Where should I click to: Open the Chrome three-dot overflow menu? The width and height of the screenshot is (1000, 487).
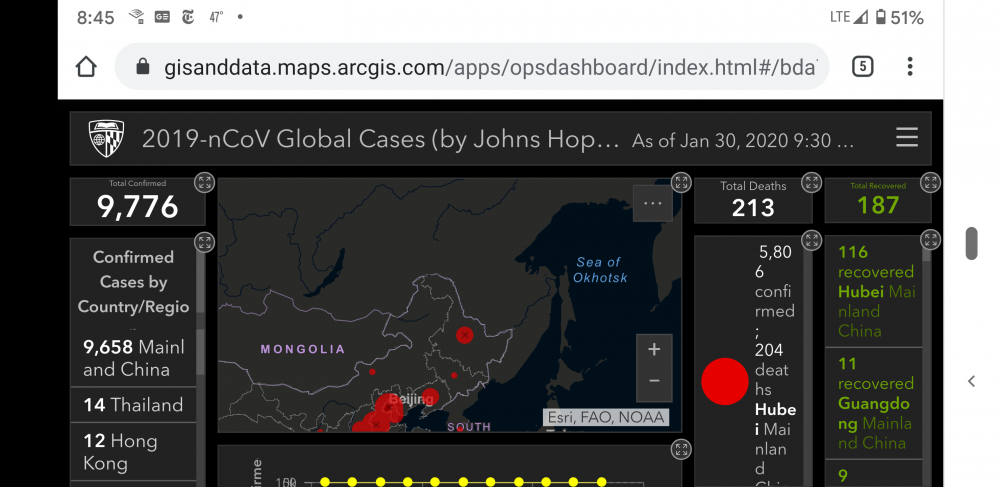click(x=909, y=66)
